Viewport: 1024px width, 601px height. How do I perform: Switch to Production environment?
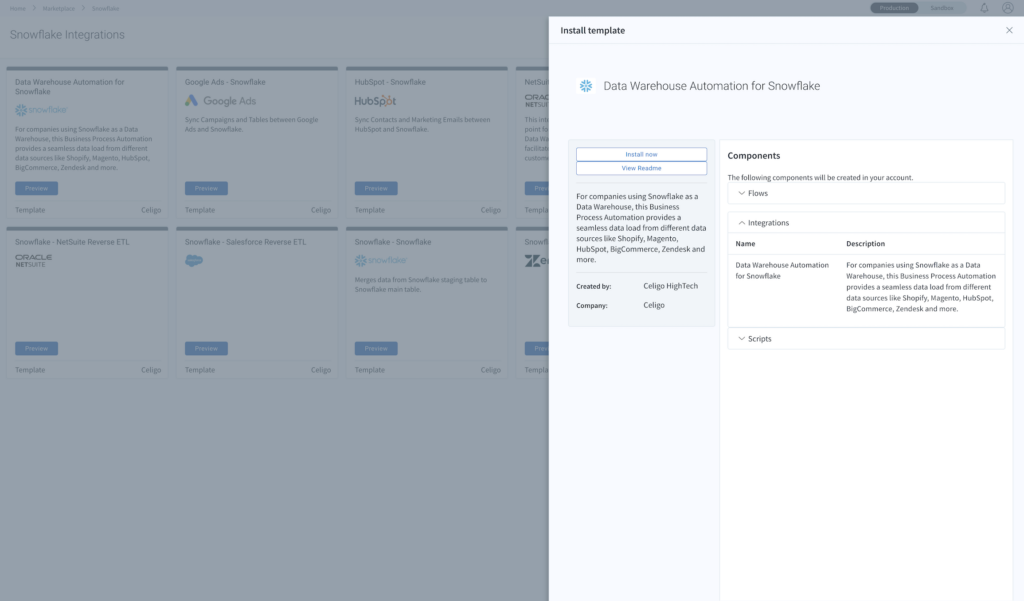(894, 8)
